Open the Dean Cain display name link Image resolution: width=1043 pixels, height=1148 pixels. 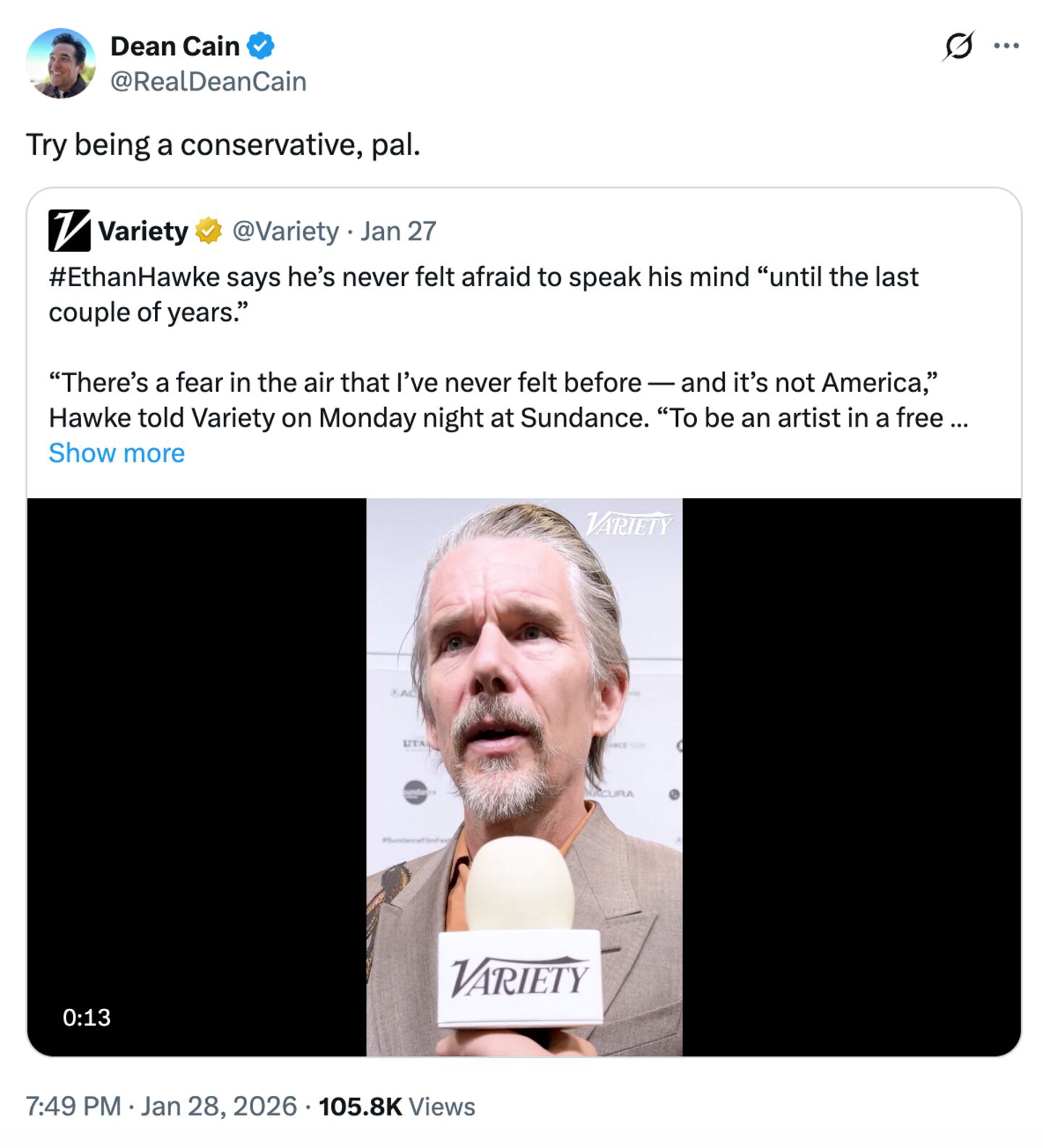(x=175, y=46)
